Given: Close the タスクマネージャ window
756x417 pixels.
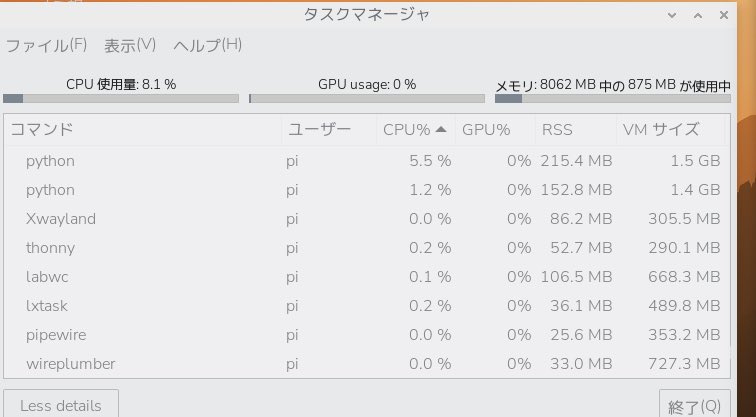Looking at the screenshot, I should pos(724,15).
